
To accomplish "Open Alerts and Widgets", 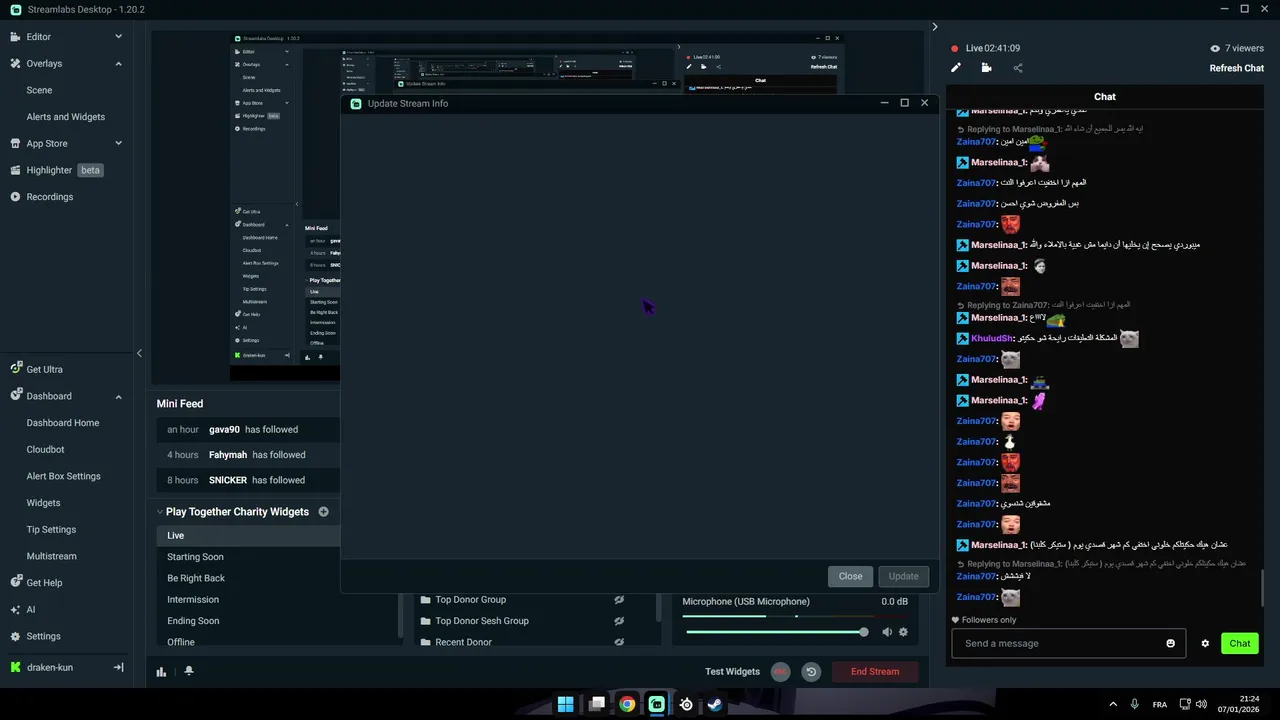I will pos(65,117).
